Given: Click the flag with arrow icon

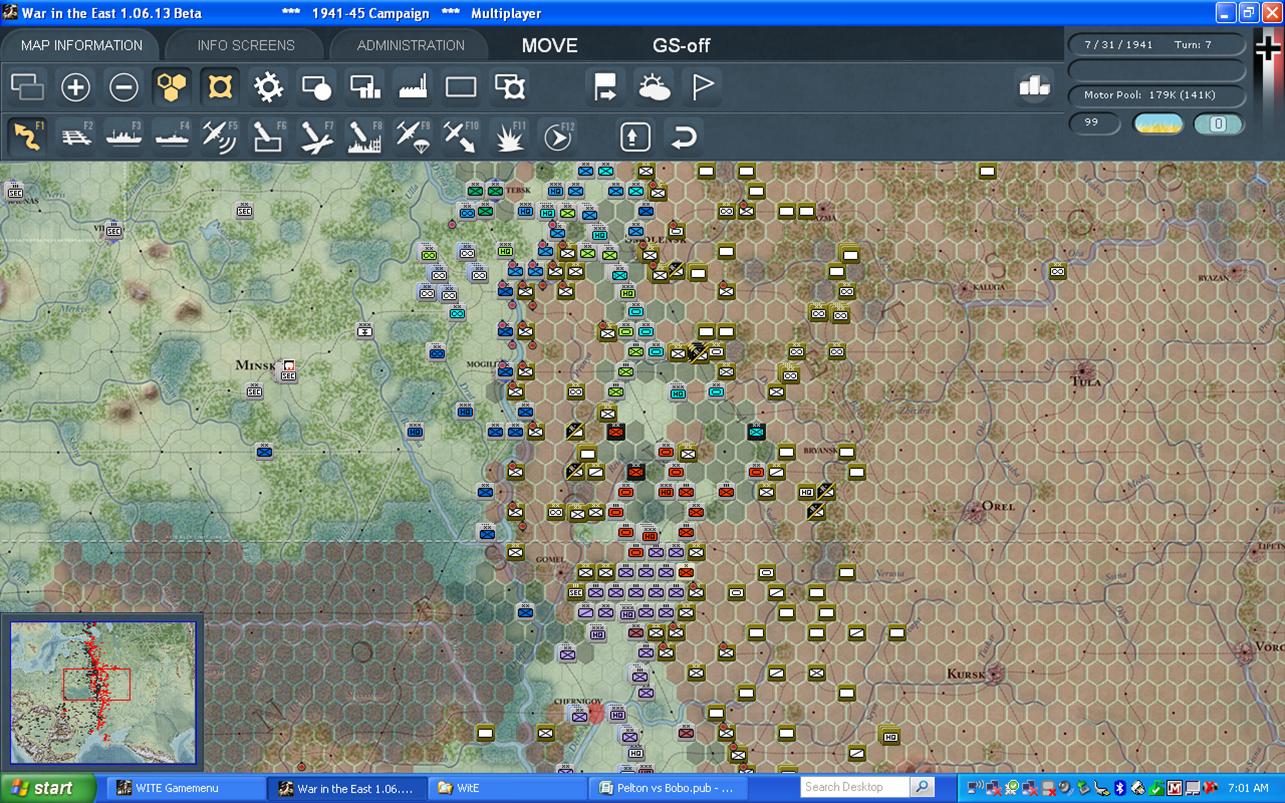Looking at the screenshot, I should [x=606, y=88].
